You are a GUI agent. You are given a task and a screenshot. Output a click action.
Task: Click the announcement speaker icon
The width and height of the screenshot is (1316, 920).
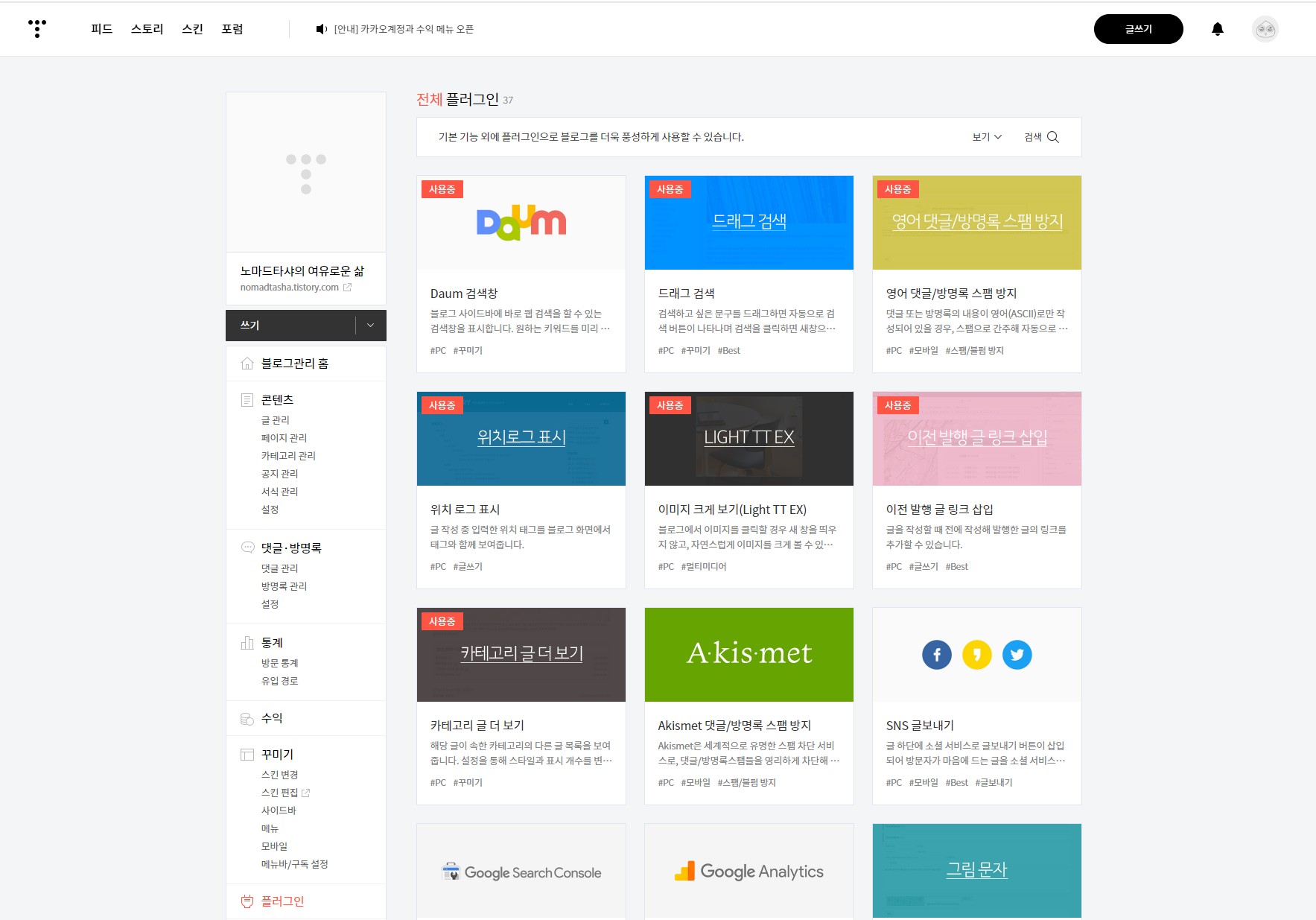pyautogui.click(x=321, y=29)
